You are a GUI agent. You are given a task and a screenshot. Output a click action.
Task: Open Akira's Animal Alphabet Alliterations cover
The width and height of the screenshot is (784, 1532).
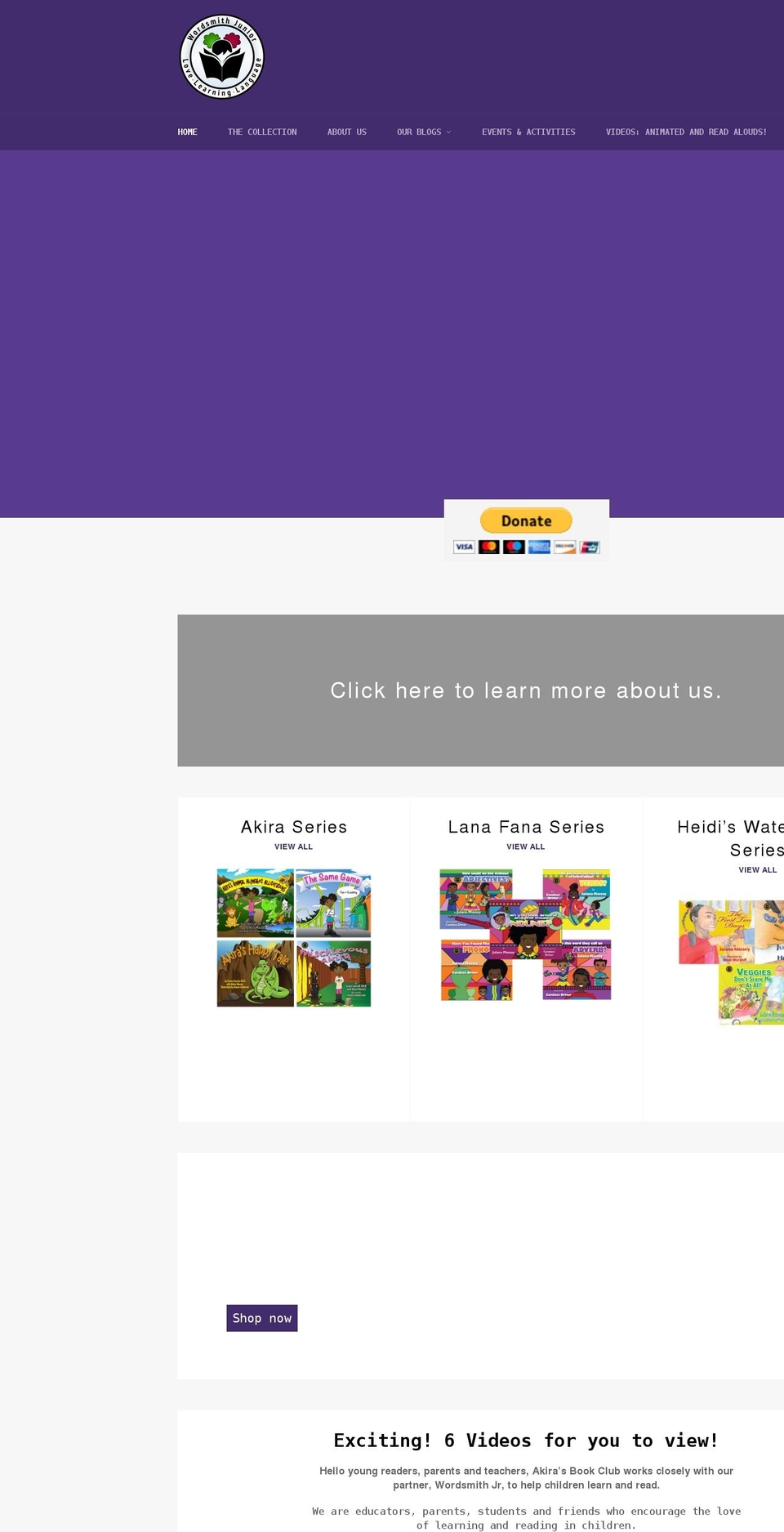click(x=255, y=903)
